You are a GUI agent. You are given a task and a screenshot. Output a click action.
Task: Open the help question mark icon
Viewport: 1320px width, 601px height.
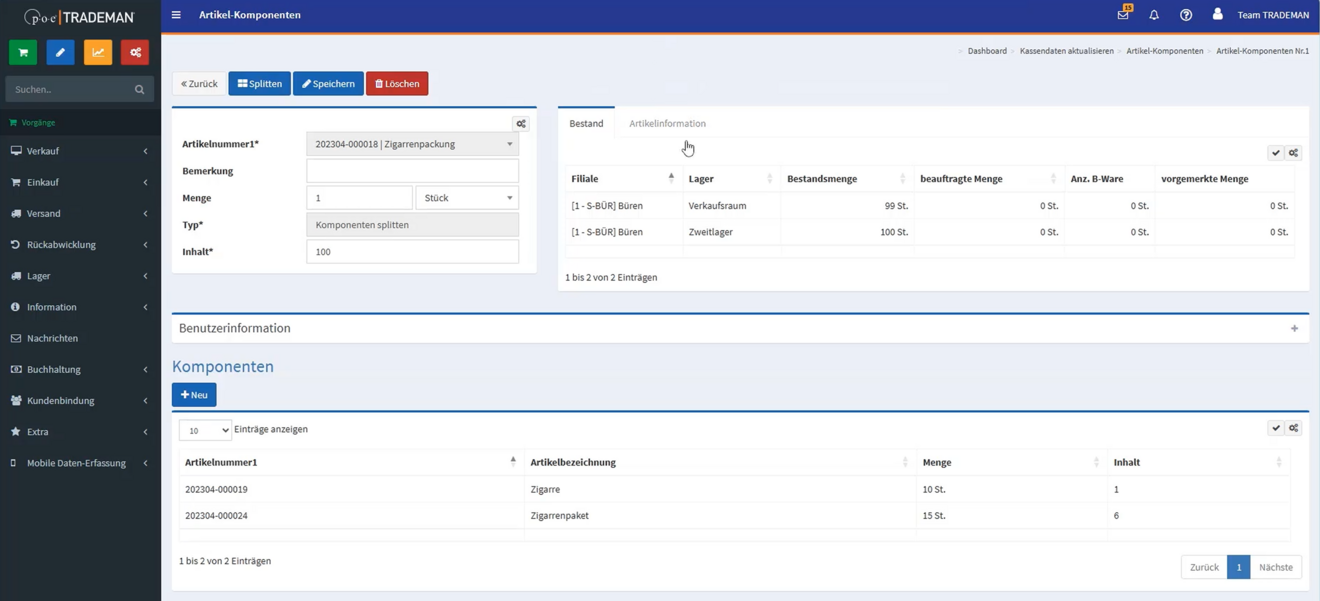pos(1186,15)
